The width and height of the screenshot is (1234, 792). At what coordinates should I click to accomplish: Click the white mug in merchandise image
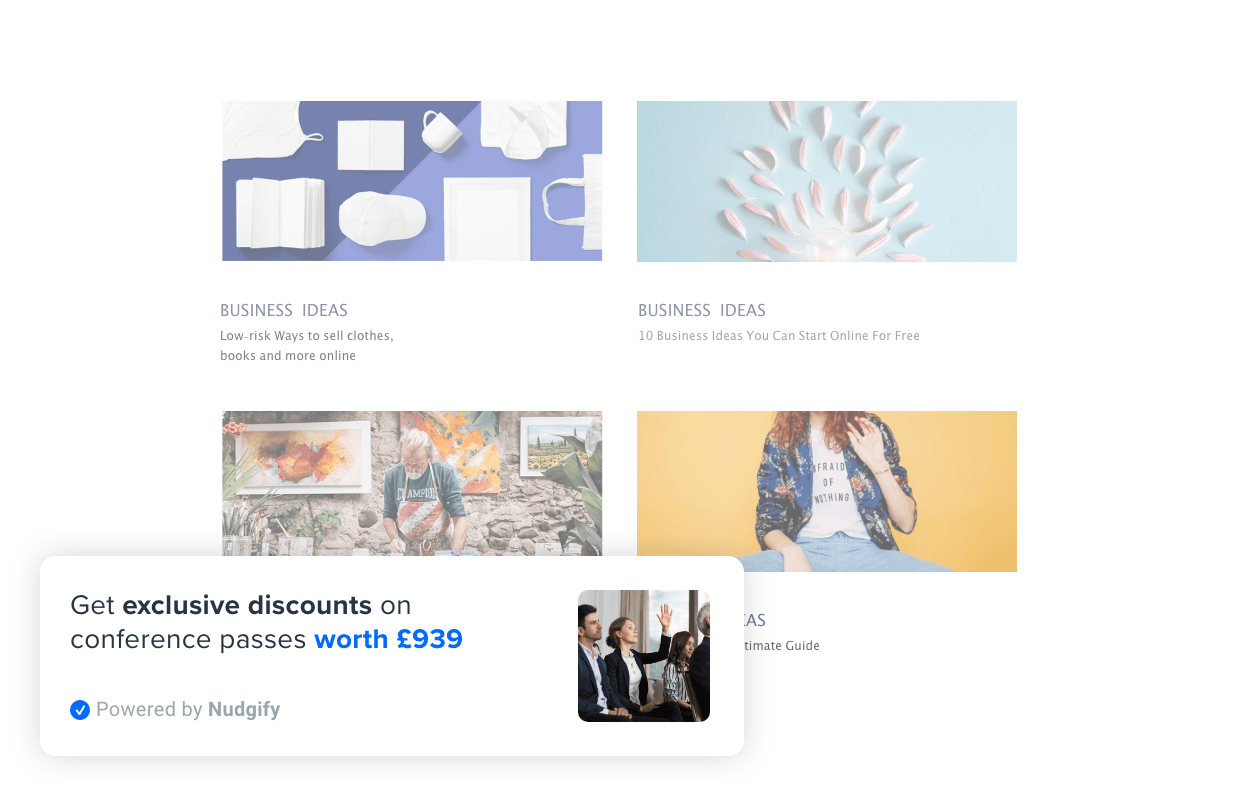441,130
